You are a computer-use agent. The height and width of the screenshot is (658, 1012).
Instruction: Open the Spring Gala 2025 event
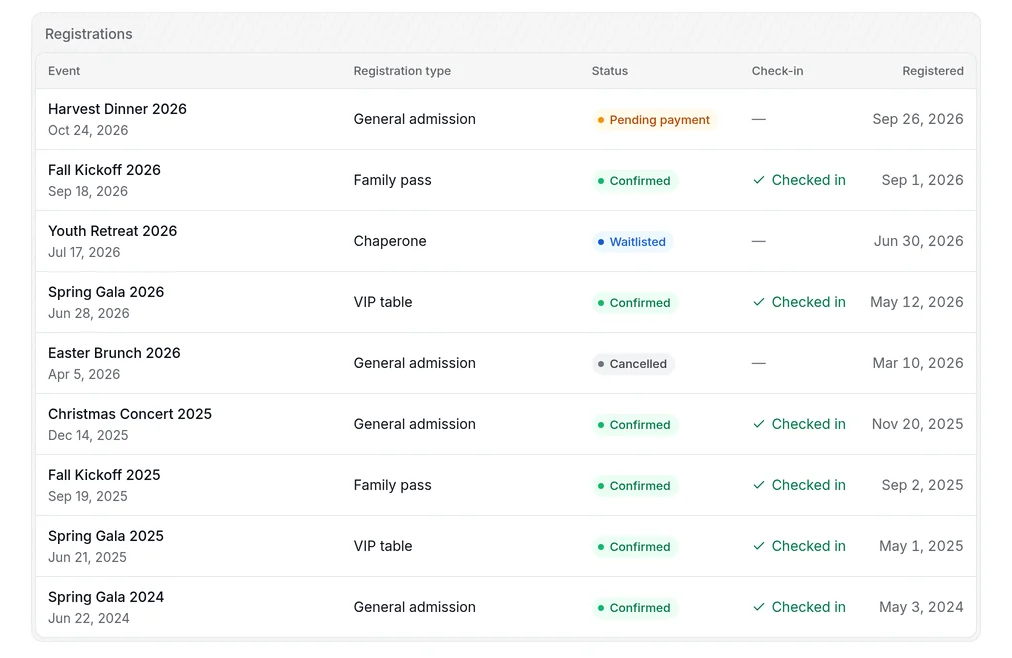(x=106, y=536)
